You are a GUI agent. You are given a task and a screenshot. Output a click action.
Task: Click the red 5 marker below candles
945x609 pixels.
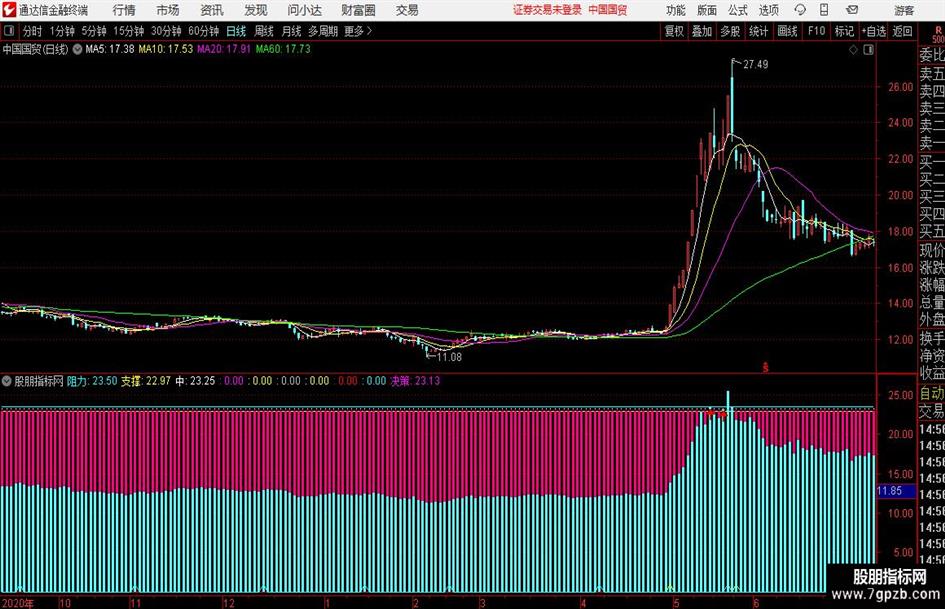766,367
